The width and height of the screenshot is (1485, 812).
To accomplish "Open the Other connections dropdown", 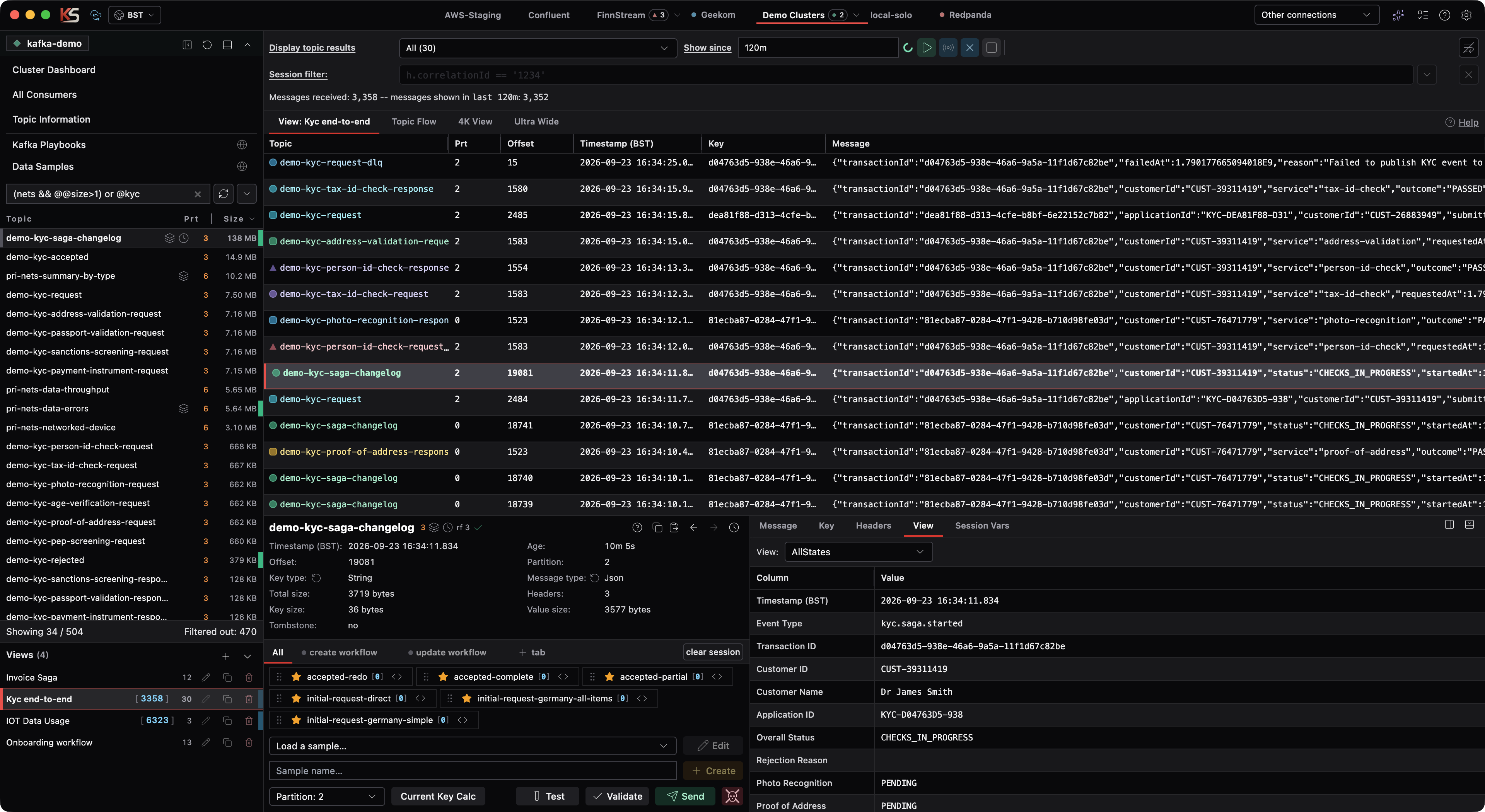I will (1316, 15).
